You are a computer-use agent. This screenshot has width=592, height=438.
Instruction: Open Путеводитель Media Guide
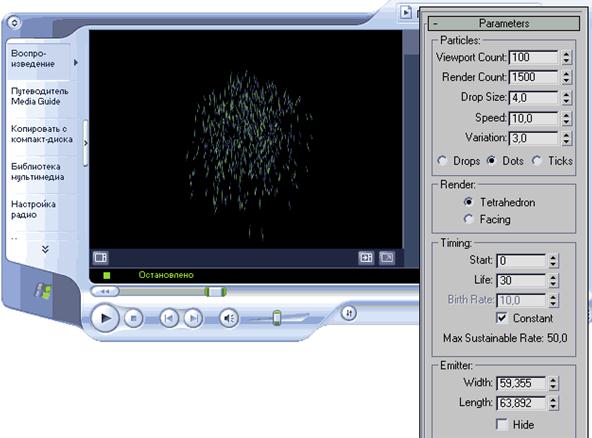(x=40, y=96)
